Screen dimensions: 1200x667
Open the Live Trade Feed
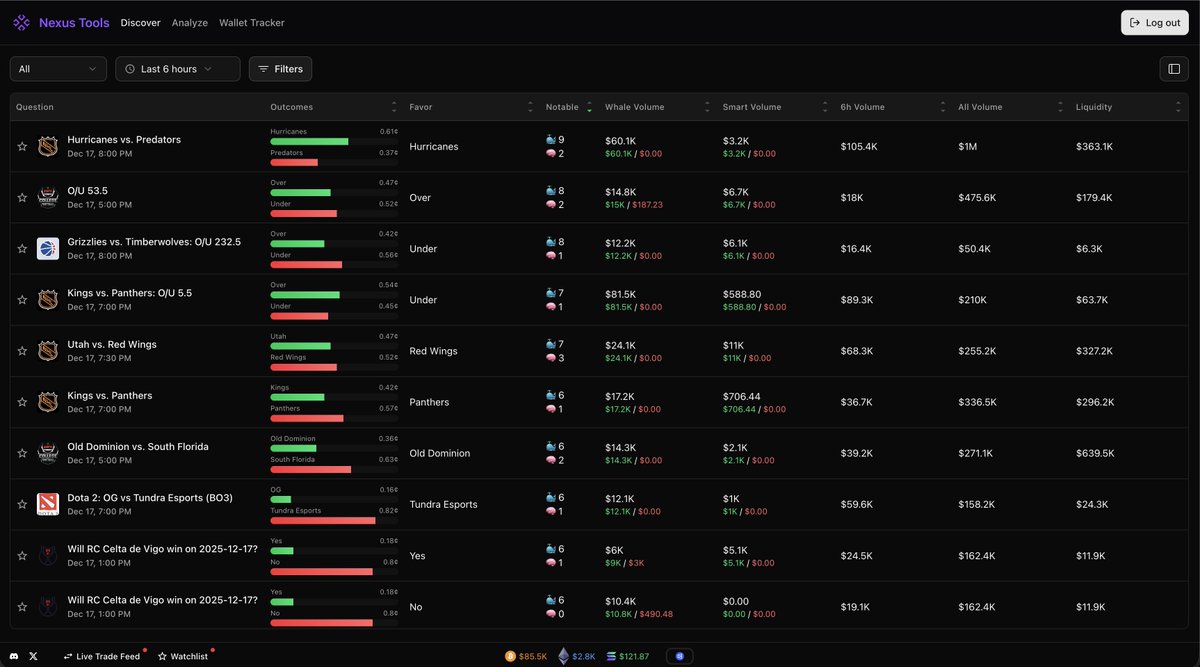tap(102, 656)
